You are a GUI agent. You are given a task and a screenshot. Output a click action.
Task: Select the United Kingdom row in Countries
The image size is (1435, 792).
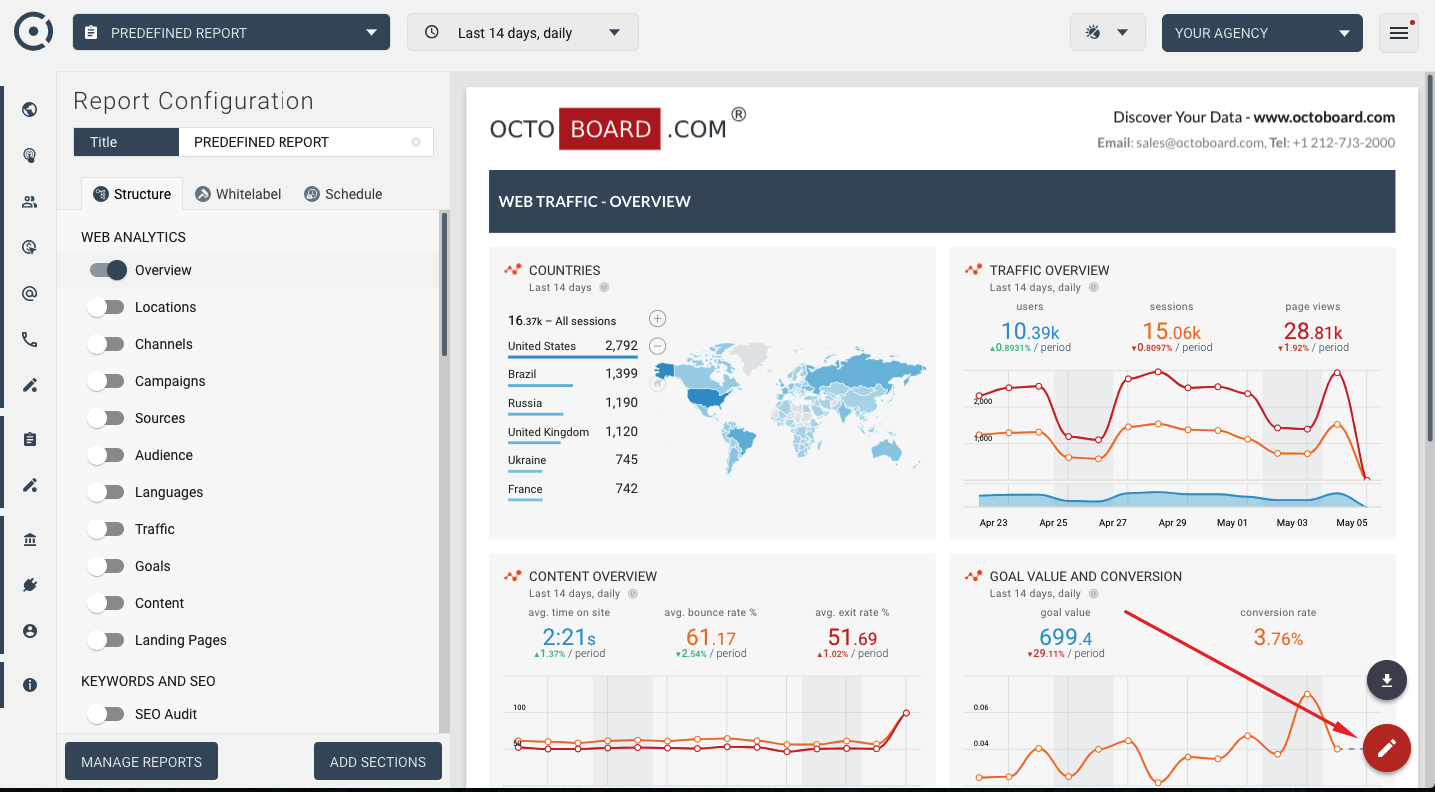point(573,433)
